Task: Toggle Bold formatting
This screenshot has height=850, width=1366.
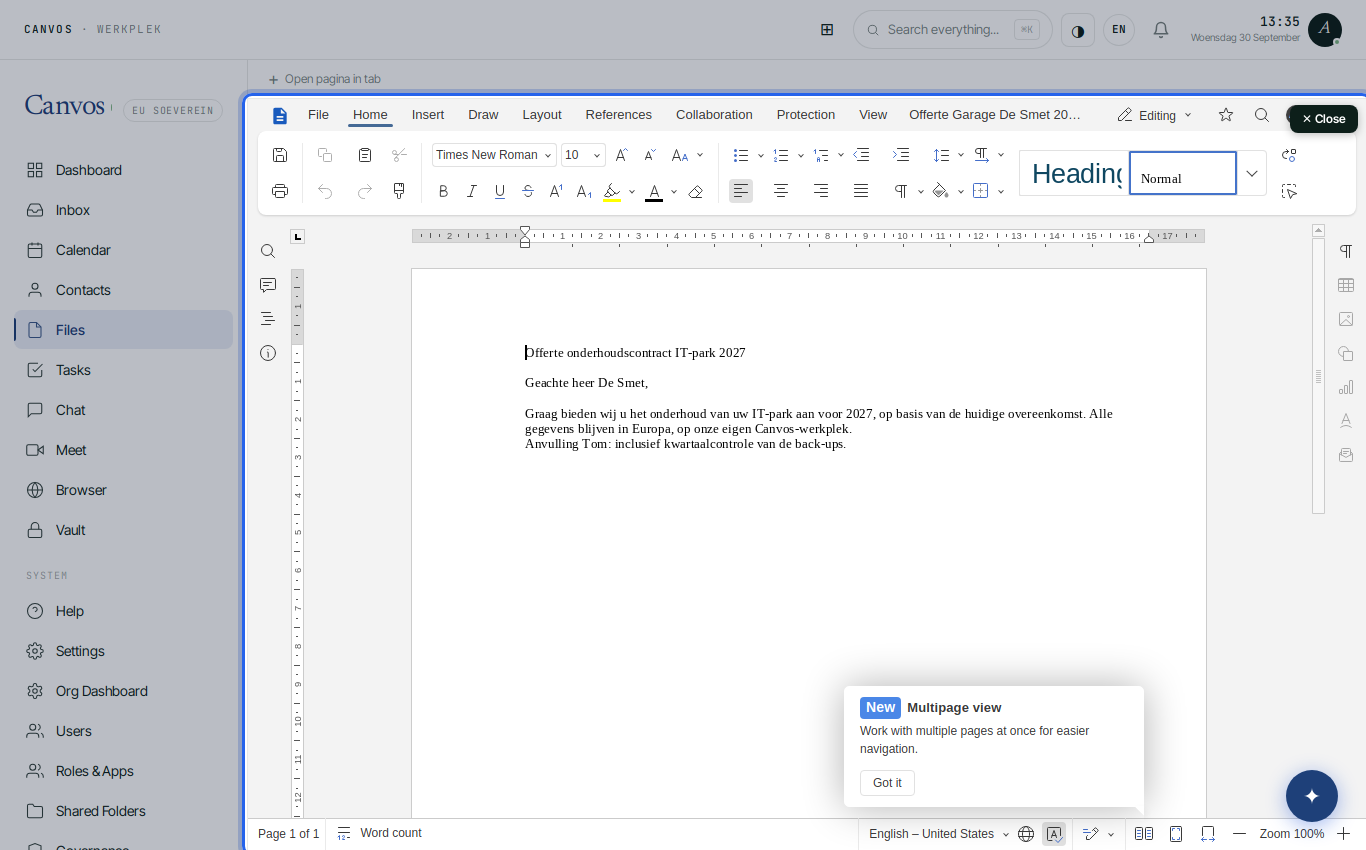Action: pos(444,191)
